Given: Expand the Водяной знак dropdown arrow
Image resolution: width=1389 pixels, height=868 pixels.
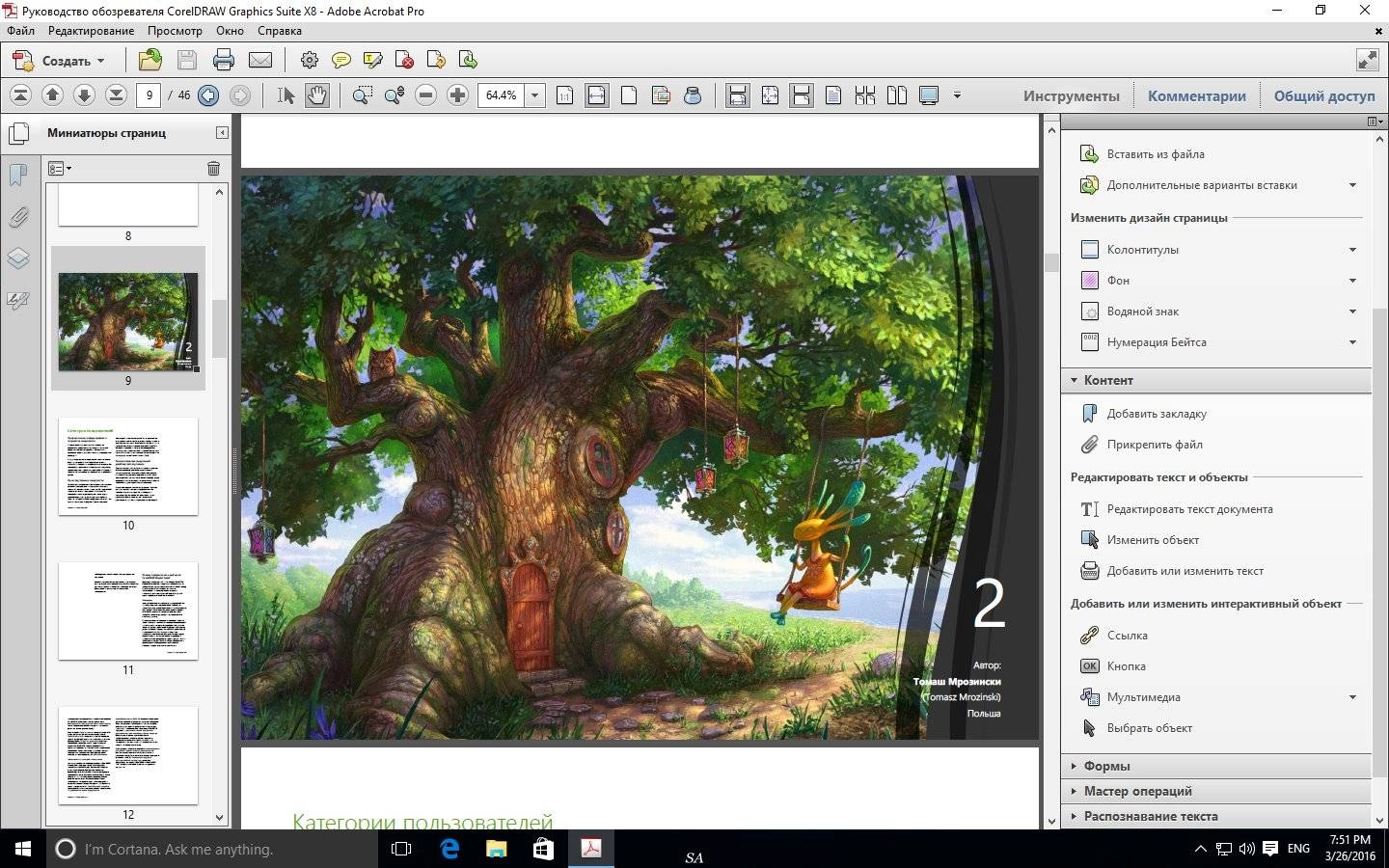Looking at the screenshot, I should [1352, 312].
